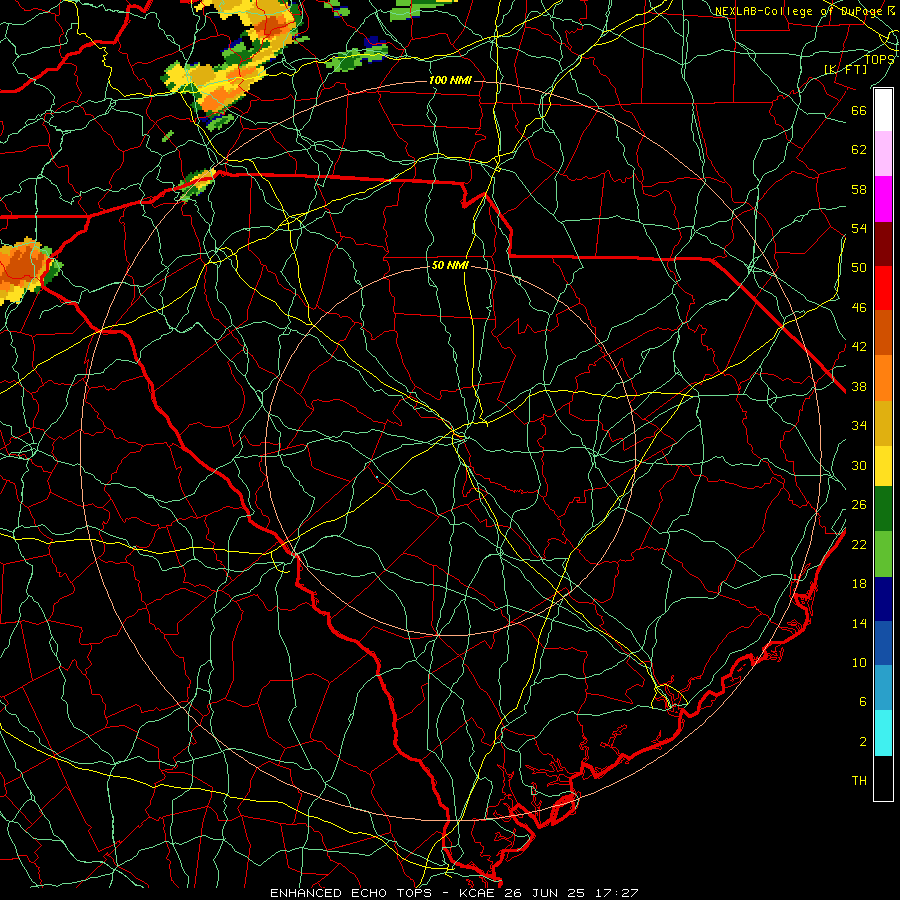900x900 pixels.
Task: Click the cyan 6 kft legend swatch
Action: [883, 733]
